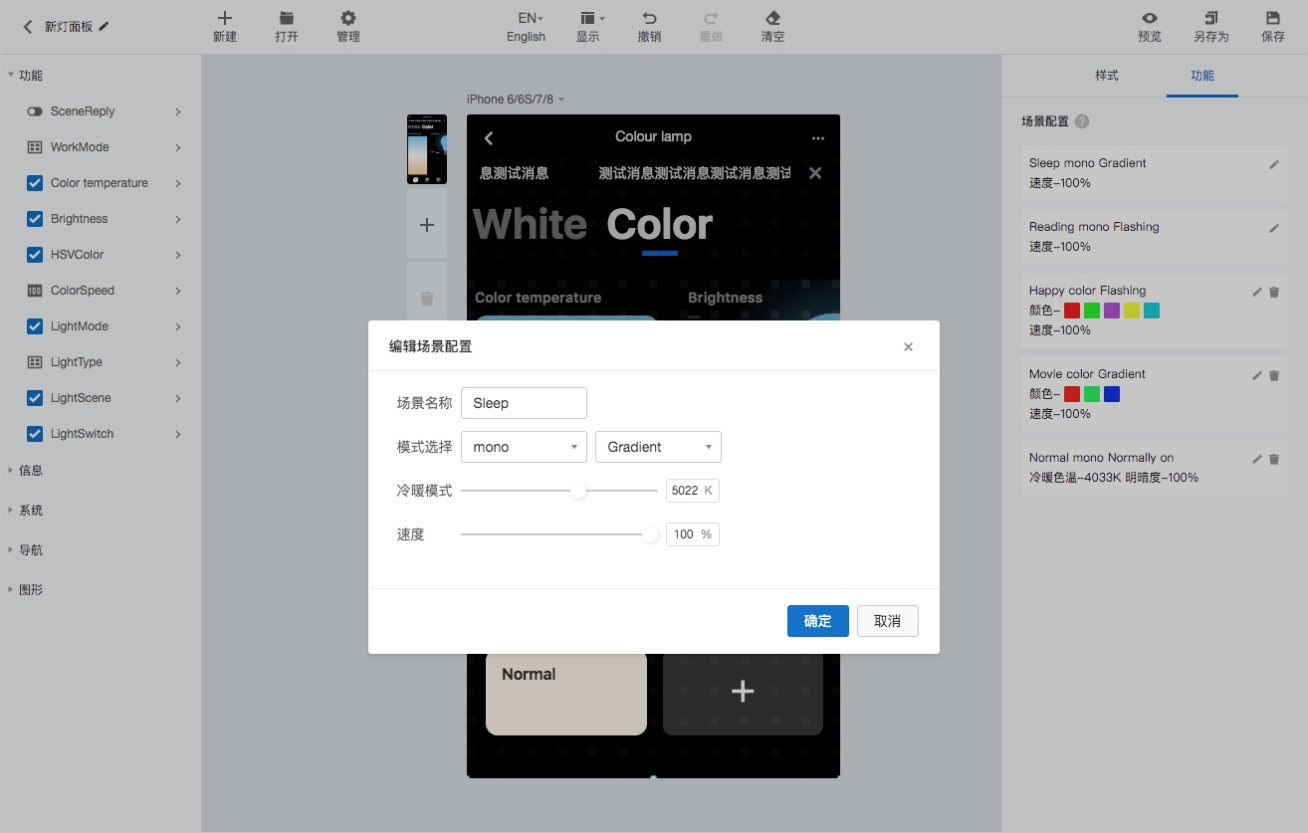Click the 另存为 save-as icon
This screenshot has height=833, width=1308.
point(1211,18)
